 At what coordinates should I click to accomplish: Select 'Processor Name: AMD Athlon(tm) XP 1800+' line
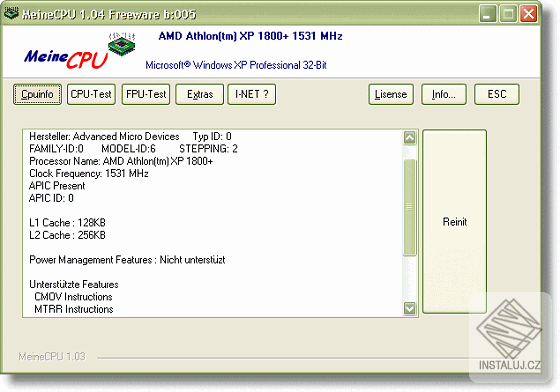coord(121,161)
